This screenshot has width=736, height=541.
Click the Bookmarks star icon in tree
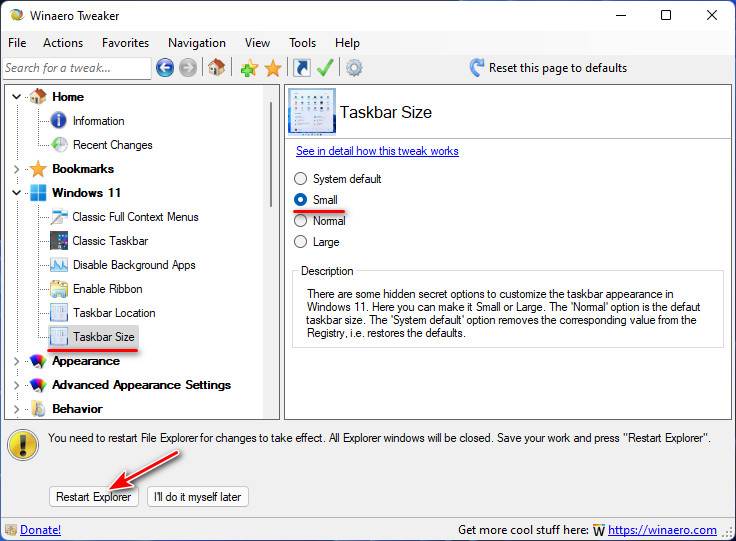(x=38, y=168)
